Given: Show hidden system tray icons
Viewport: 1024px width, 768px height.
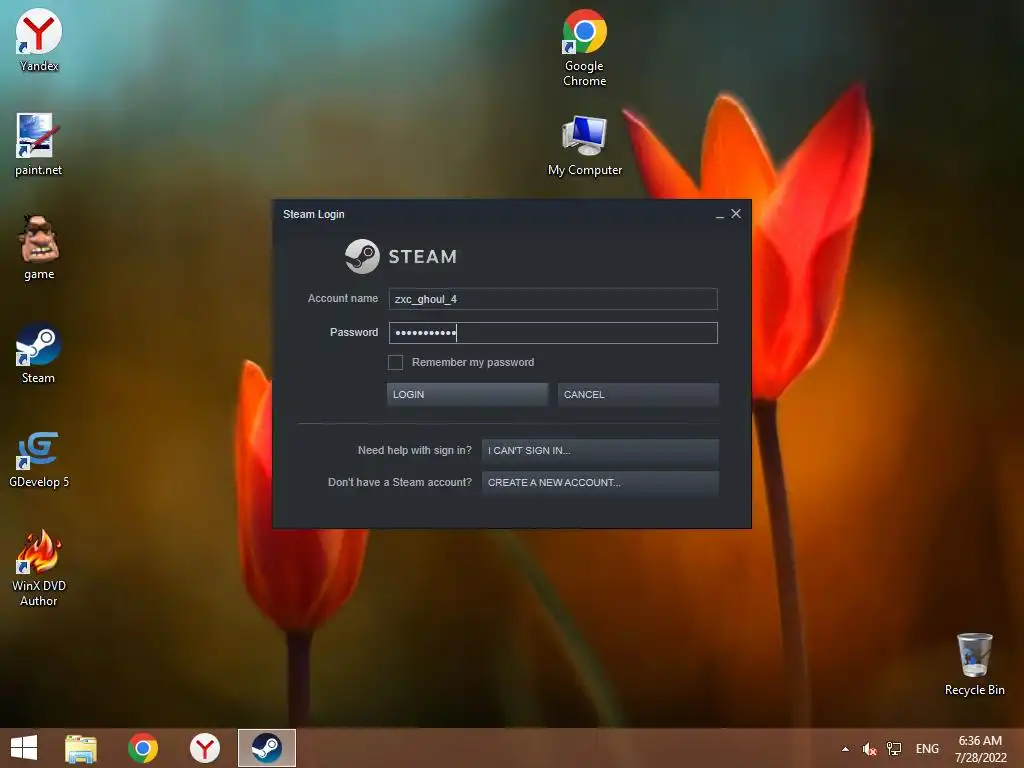Looking at the screenshot, I should [x=846, y=749].
